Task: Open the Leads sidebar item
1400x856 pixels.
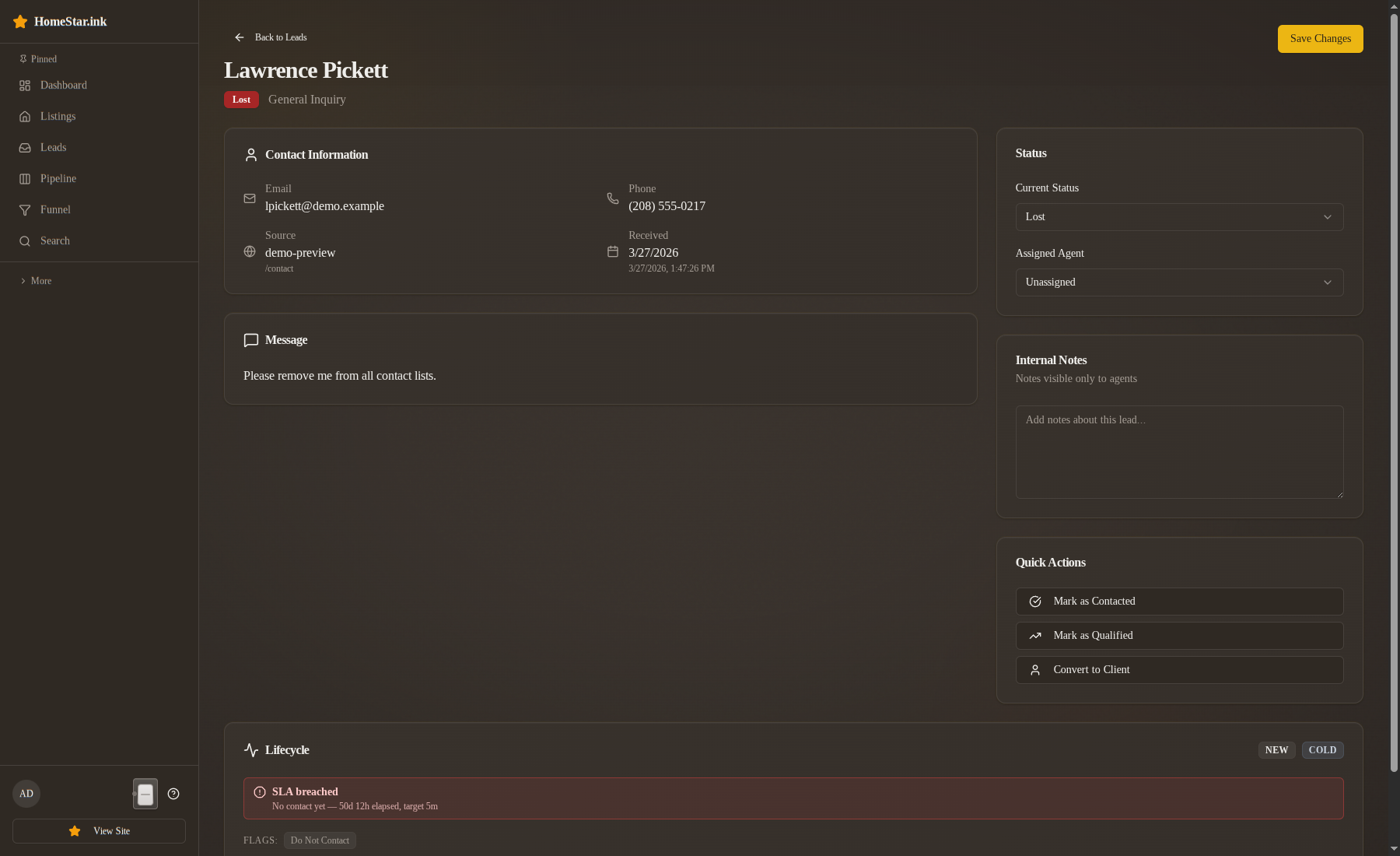Action: point(99,148)
